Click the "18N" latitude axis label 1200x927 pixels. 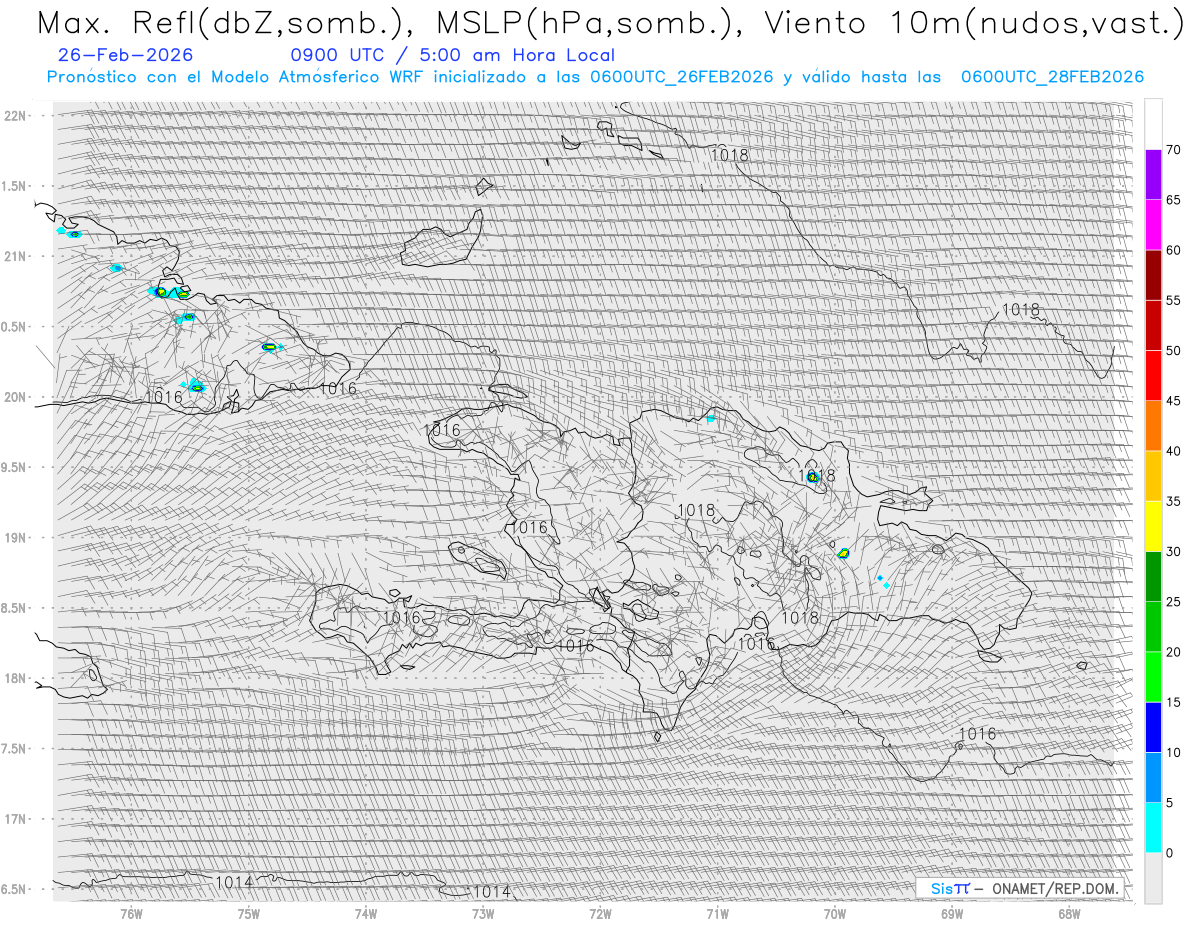tap(14, 679)
